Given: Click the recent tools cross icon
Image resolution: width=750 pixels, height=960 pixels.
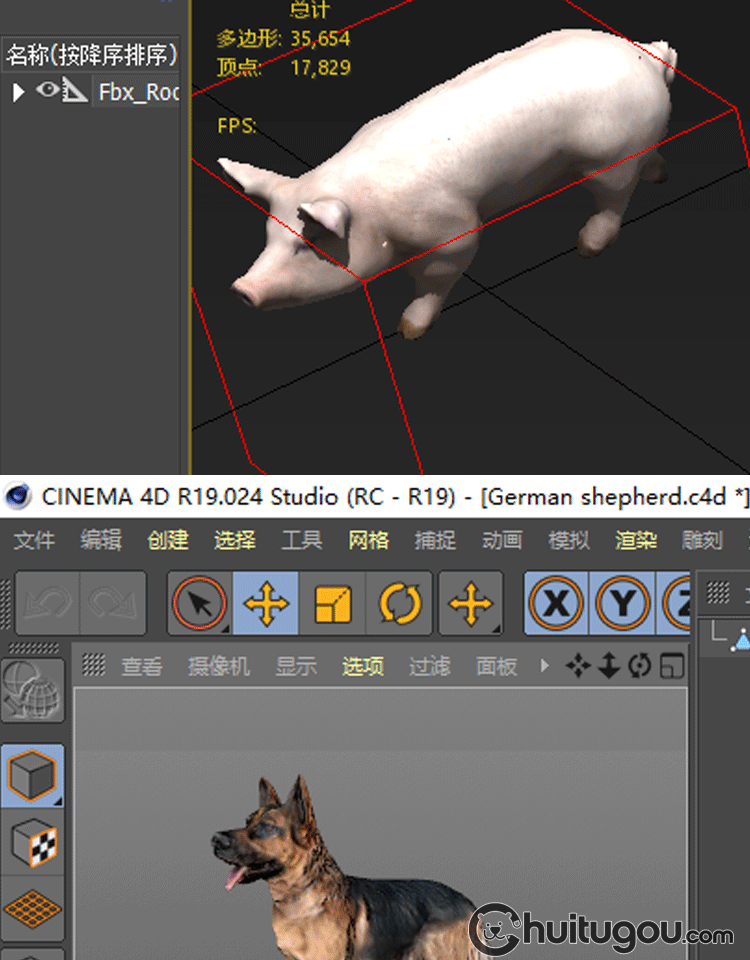Looking at the screenshot, I should [x=471, y=603].
